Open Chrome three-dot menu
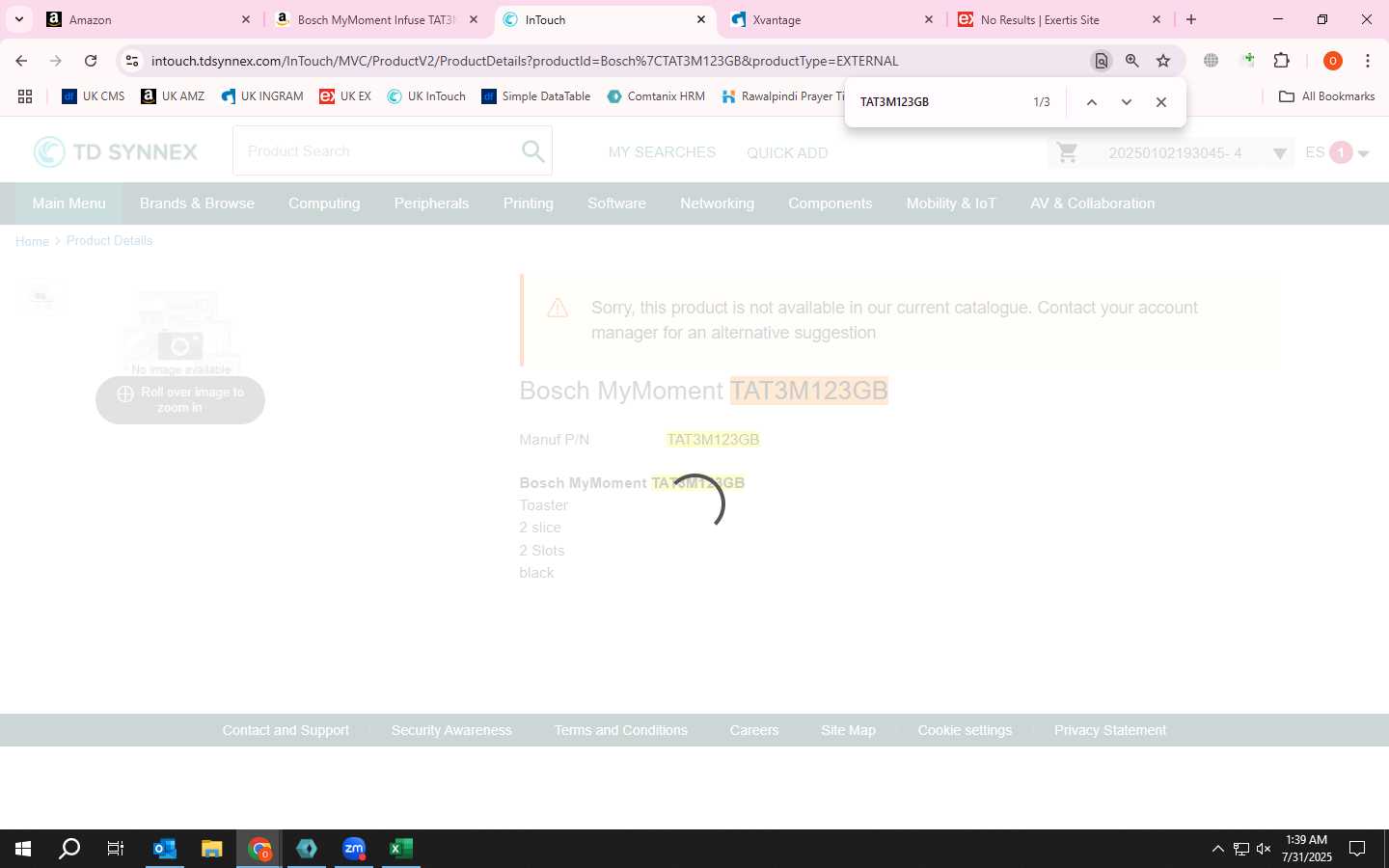The height and width of the screenshot is (868, 1389). tap(1368, 61)
